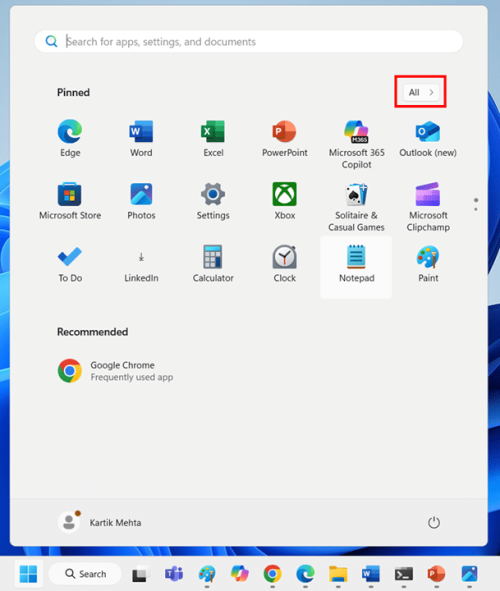
Task: Open Microsoft 365 Copilot pinned app
Action: [x=356, y=144]
